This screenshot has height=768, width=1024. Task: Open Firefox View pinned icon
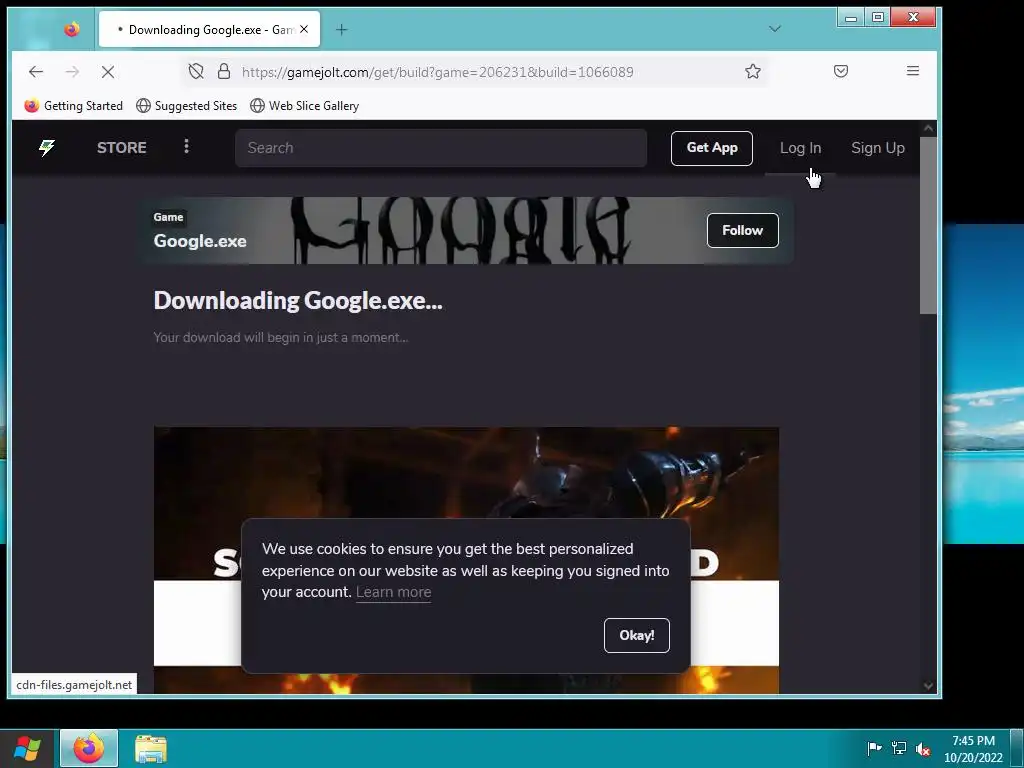pos(72,29)
